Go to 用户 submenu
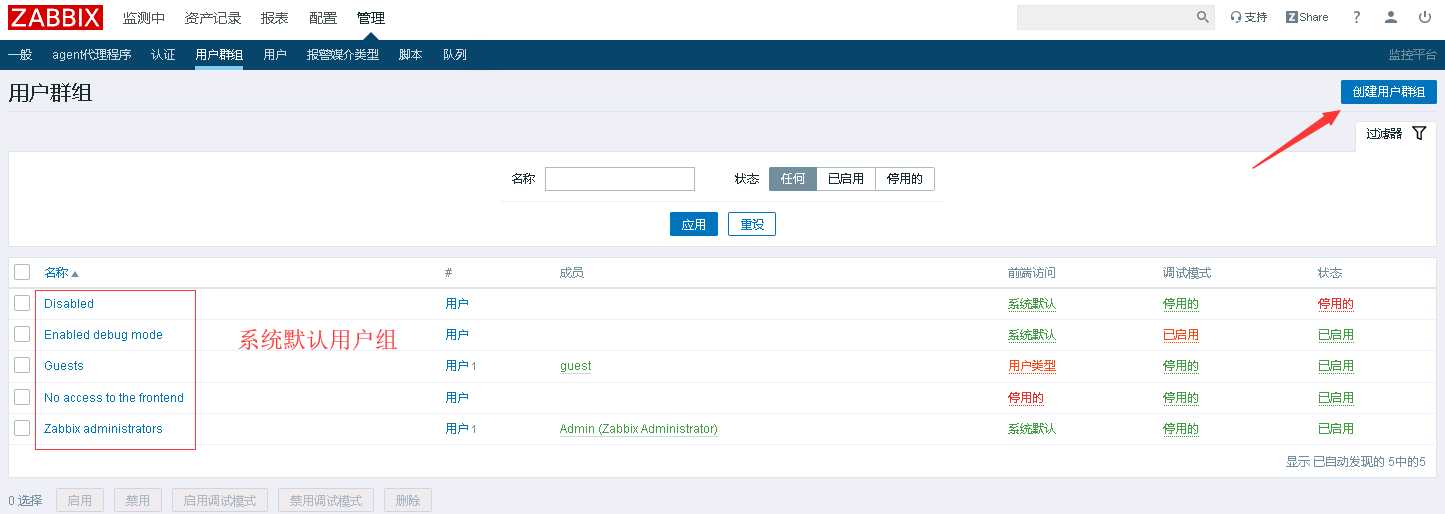Image resolution: width=1445 pixels, height=514 pixels. coord(275,55)
